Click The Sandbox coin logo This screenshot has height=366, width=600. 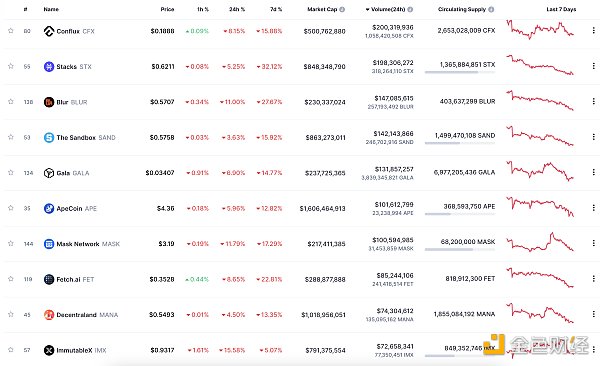coord(49,137)
